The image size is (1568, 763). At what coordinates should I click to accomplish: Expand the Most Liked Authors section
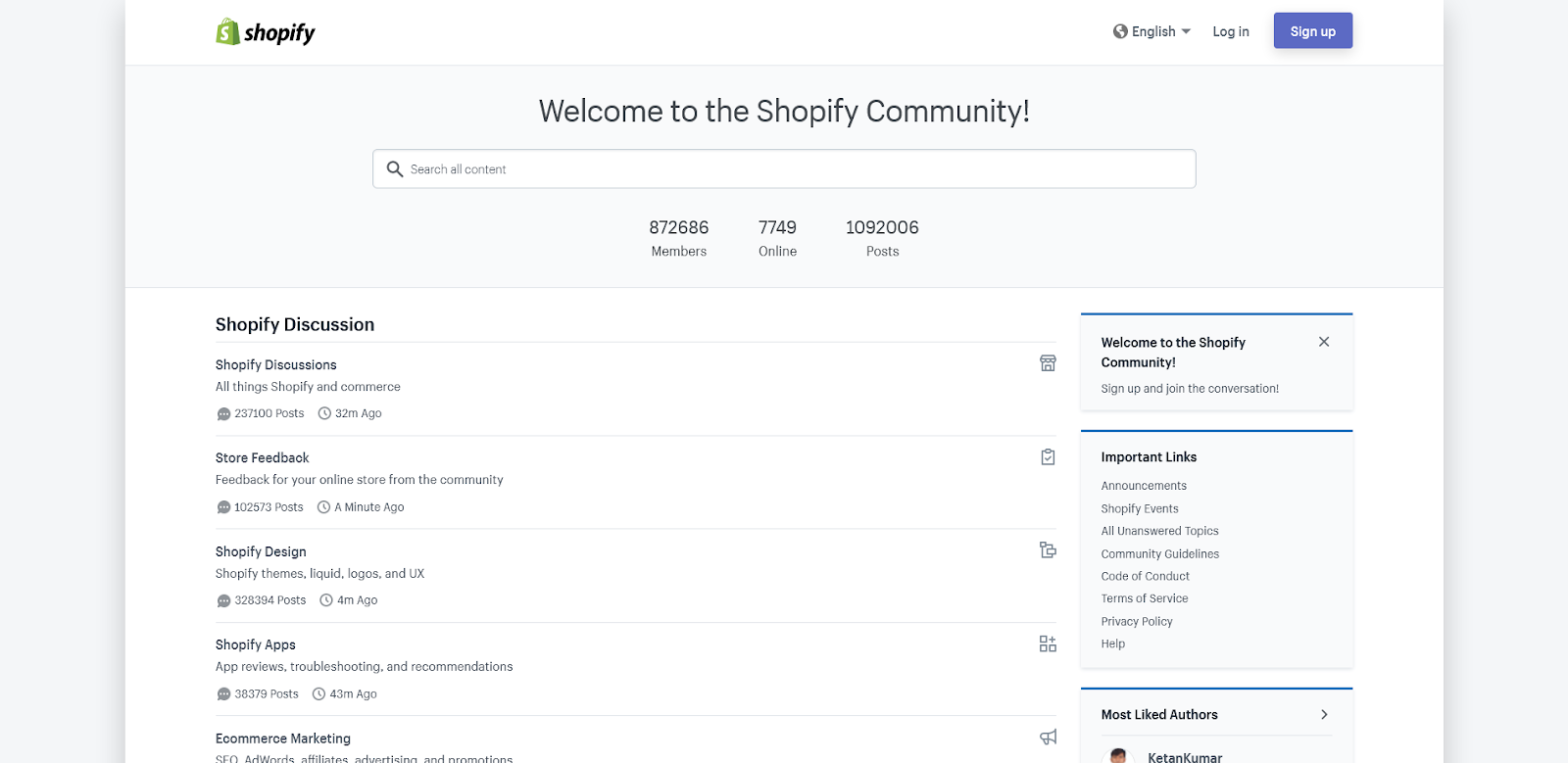[x=1324, y=715]
